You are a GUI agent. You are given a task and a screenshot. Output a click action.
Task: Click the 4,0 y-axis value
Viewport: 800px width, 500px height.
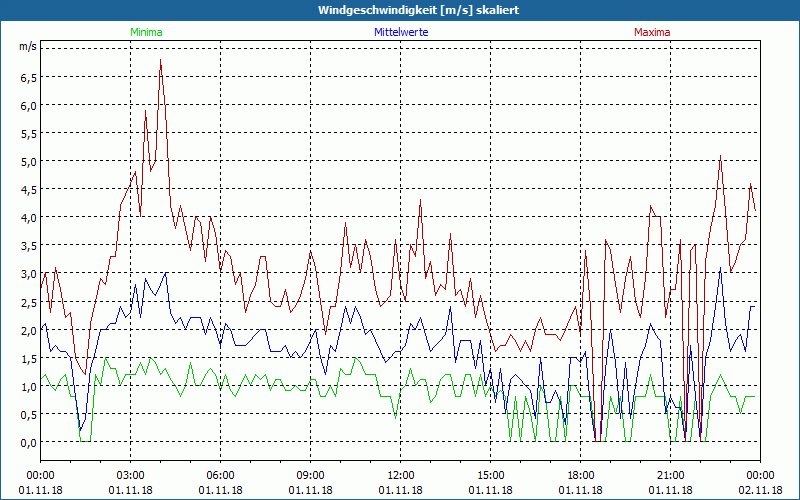click(29, 218)
